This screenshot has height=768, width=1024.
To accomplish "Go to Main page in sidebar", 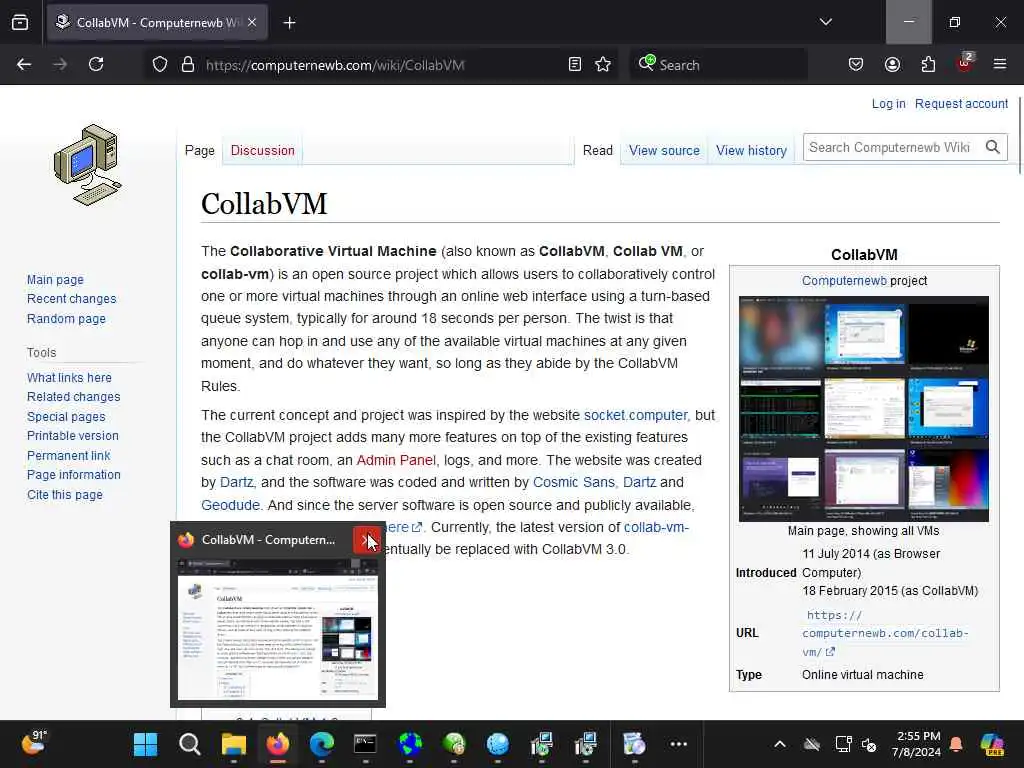I will [56, 280].
